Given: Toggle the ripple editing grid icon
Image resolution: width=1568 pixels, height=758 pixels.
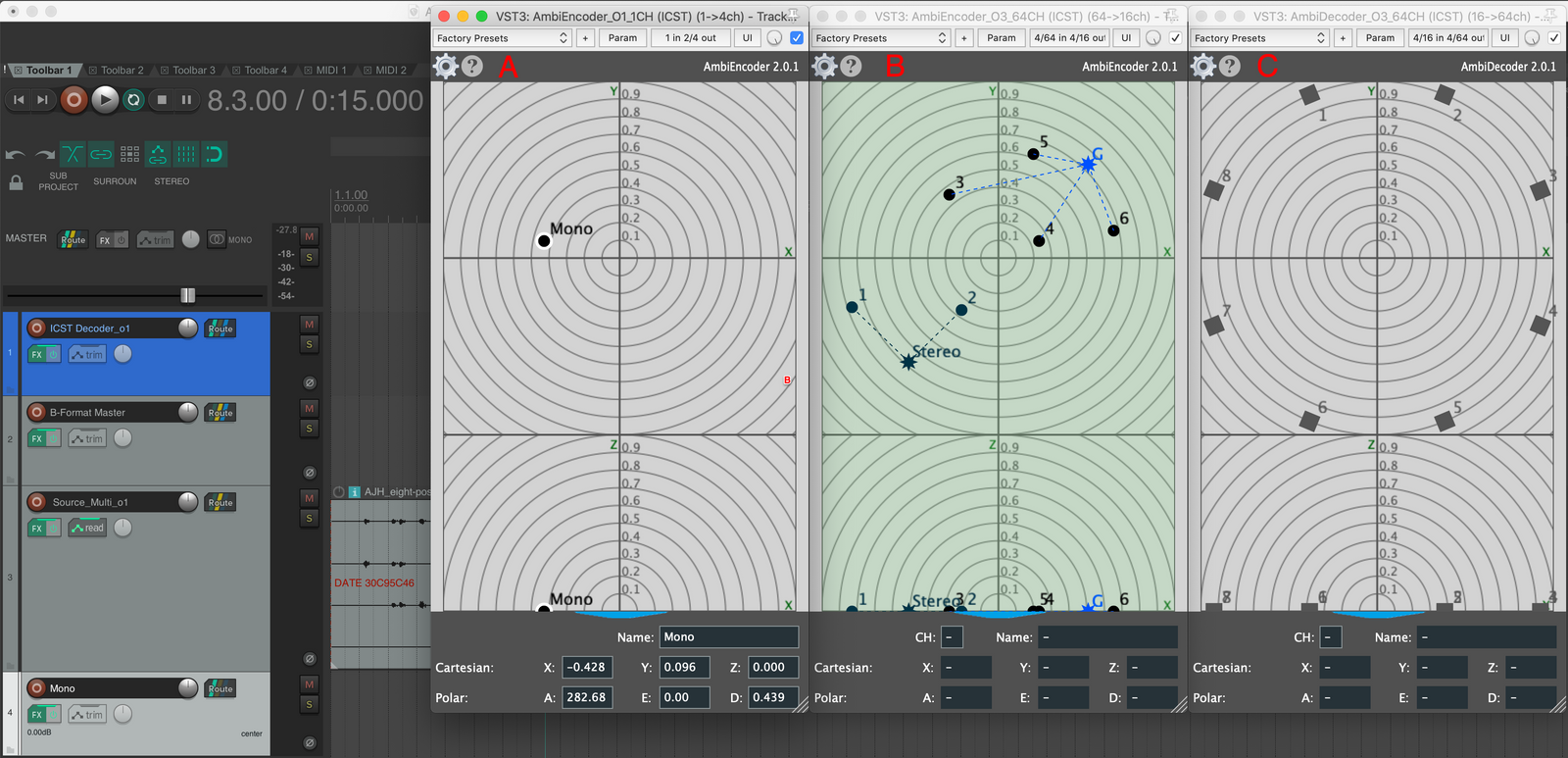Looking at the screenshot, I should tap(129, 154).
